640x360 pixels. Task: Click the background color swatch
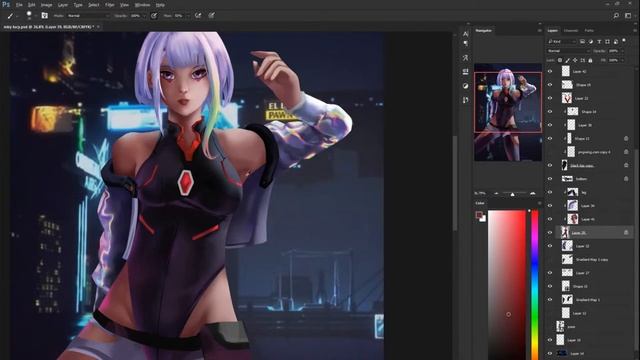tap(483, 219)
